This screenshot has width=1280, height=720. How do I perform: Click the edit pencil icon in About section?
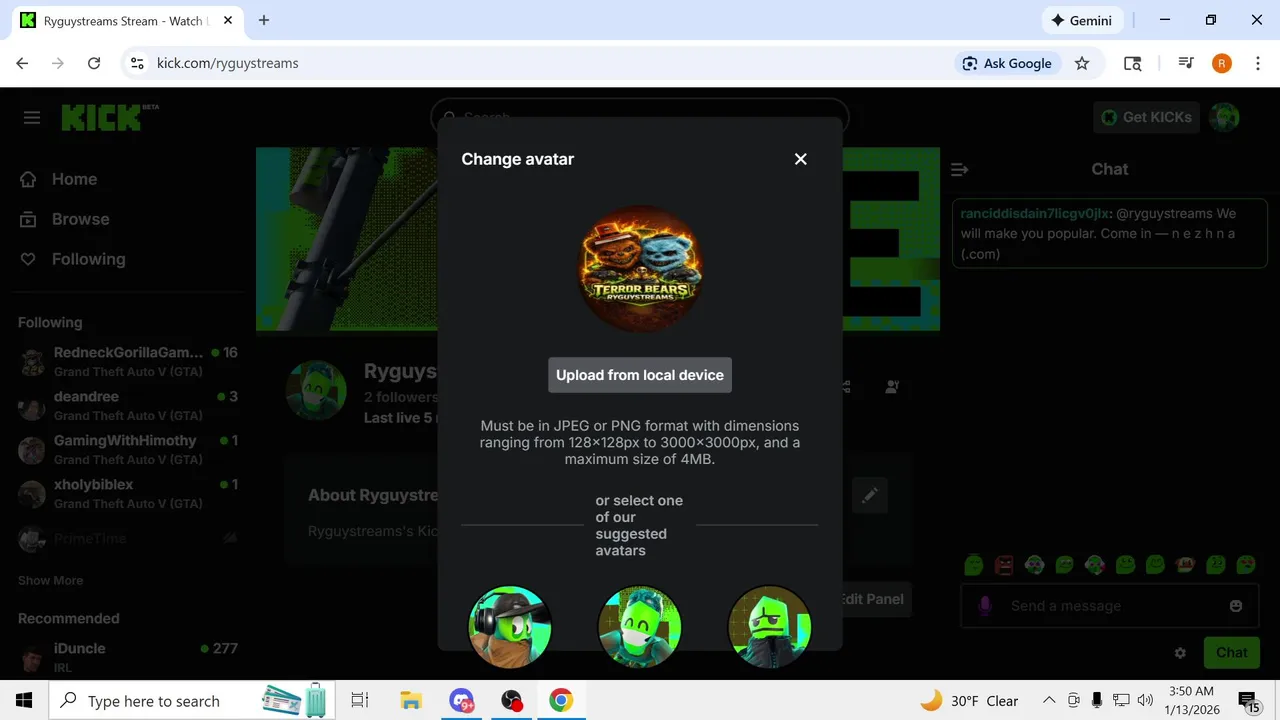pos(869,494)
